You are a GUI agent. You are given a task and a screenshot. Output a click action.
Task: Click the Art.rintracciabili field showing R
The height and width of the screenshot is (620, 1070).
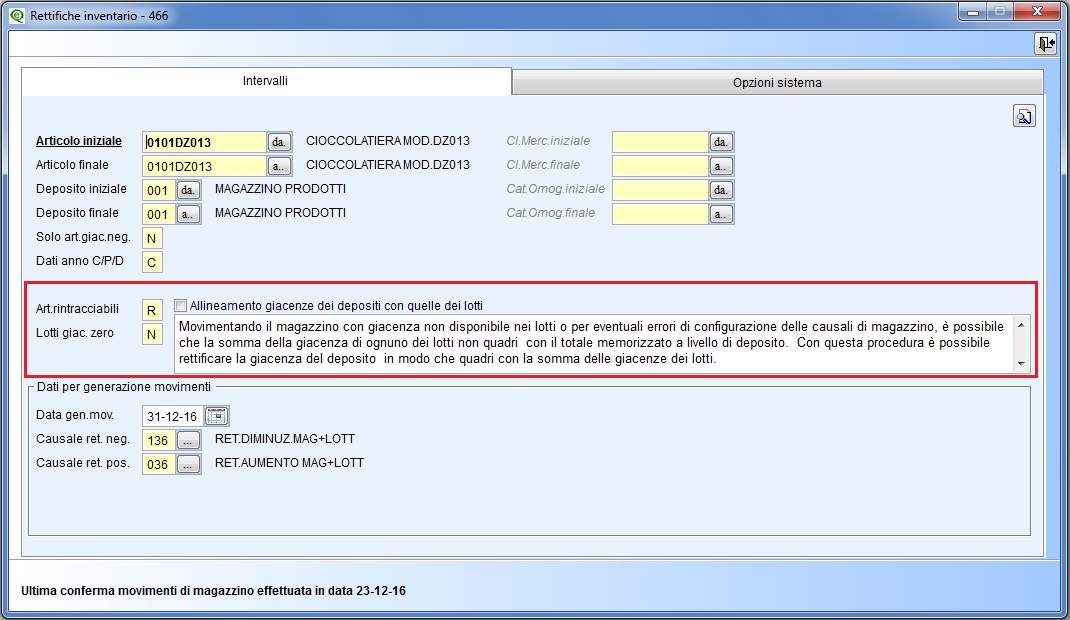click(x=152, y=310)
